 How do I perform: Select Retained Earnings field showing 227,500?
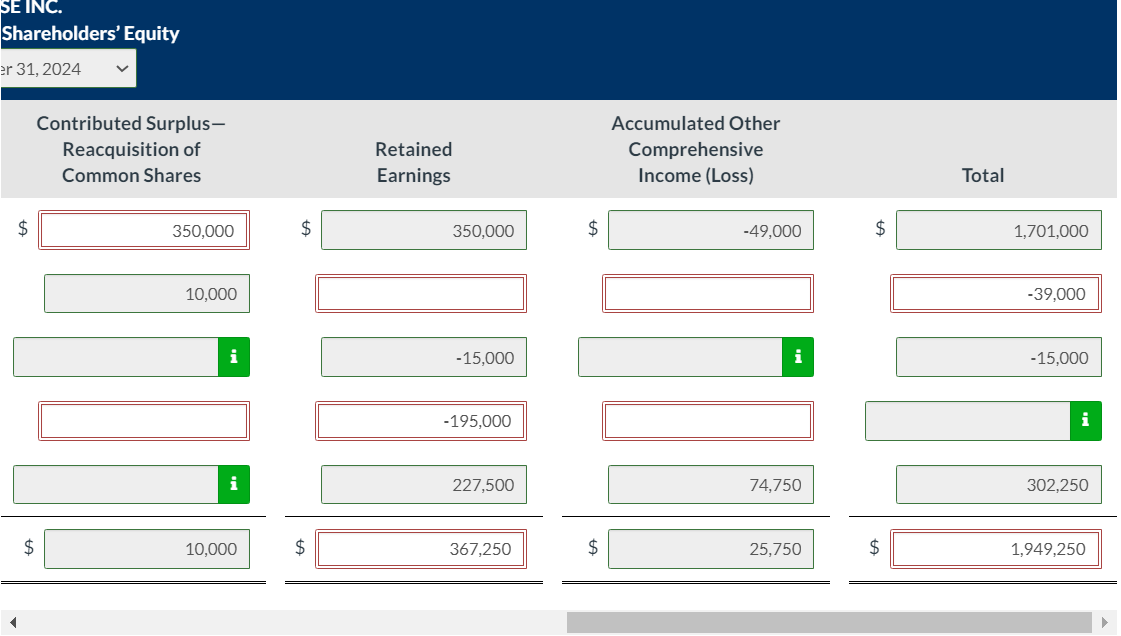click(424, 485)
